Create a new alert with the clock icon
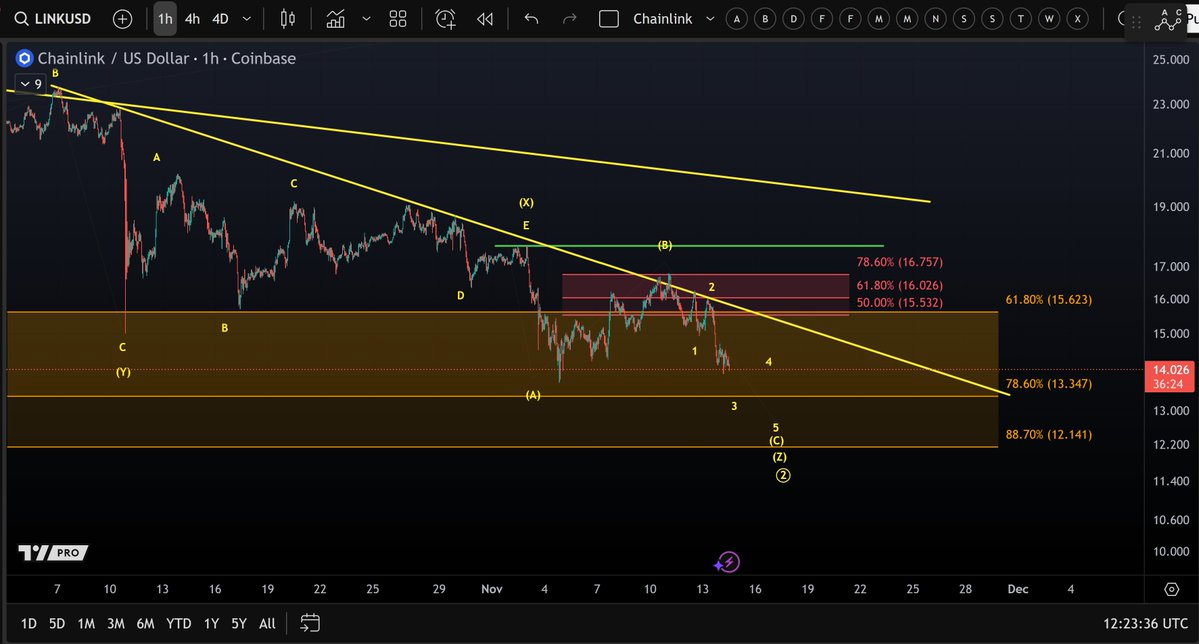Image resolution: width=1199 pixels, height=644 pixels. pyautogui.click(x=444, y=18)
